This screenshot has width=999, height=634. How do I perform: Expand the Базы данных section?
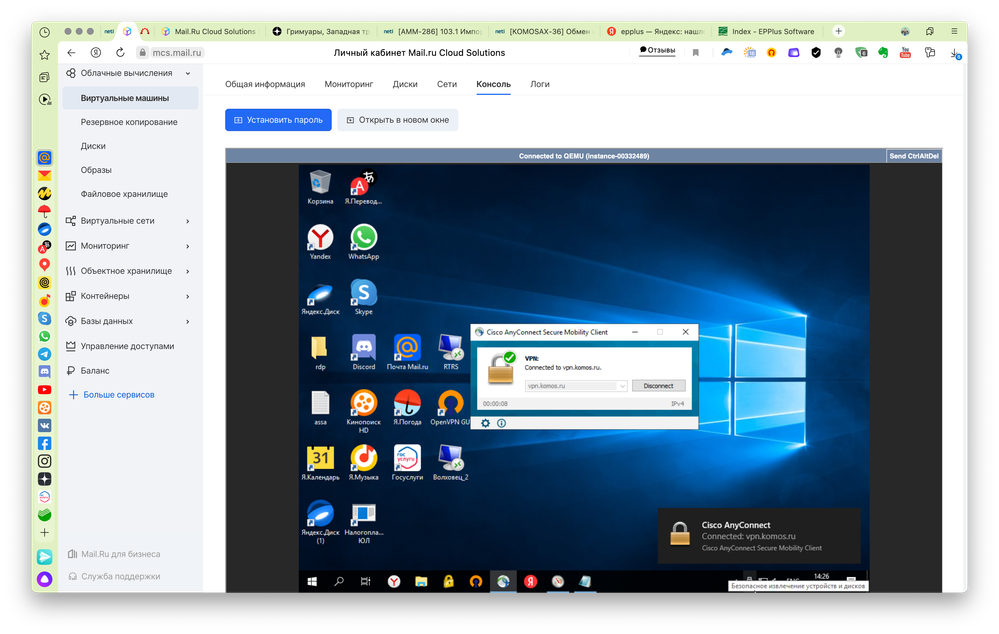tap(188, 322)
